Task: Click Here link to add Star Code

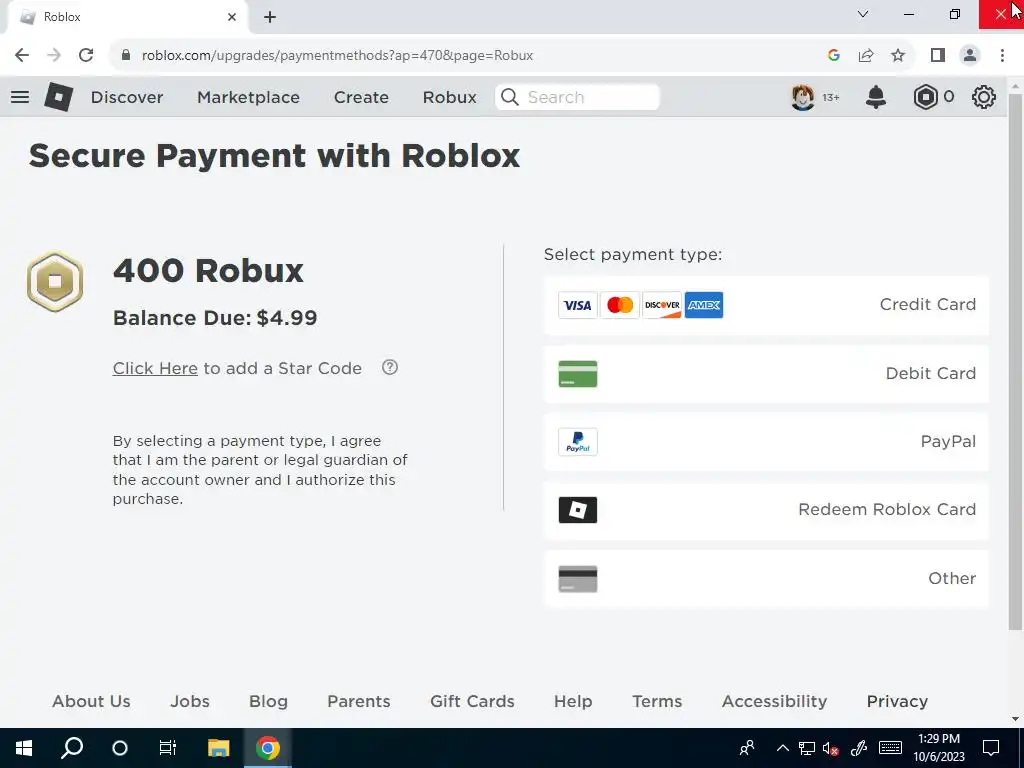Action: pos(155,368)
